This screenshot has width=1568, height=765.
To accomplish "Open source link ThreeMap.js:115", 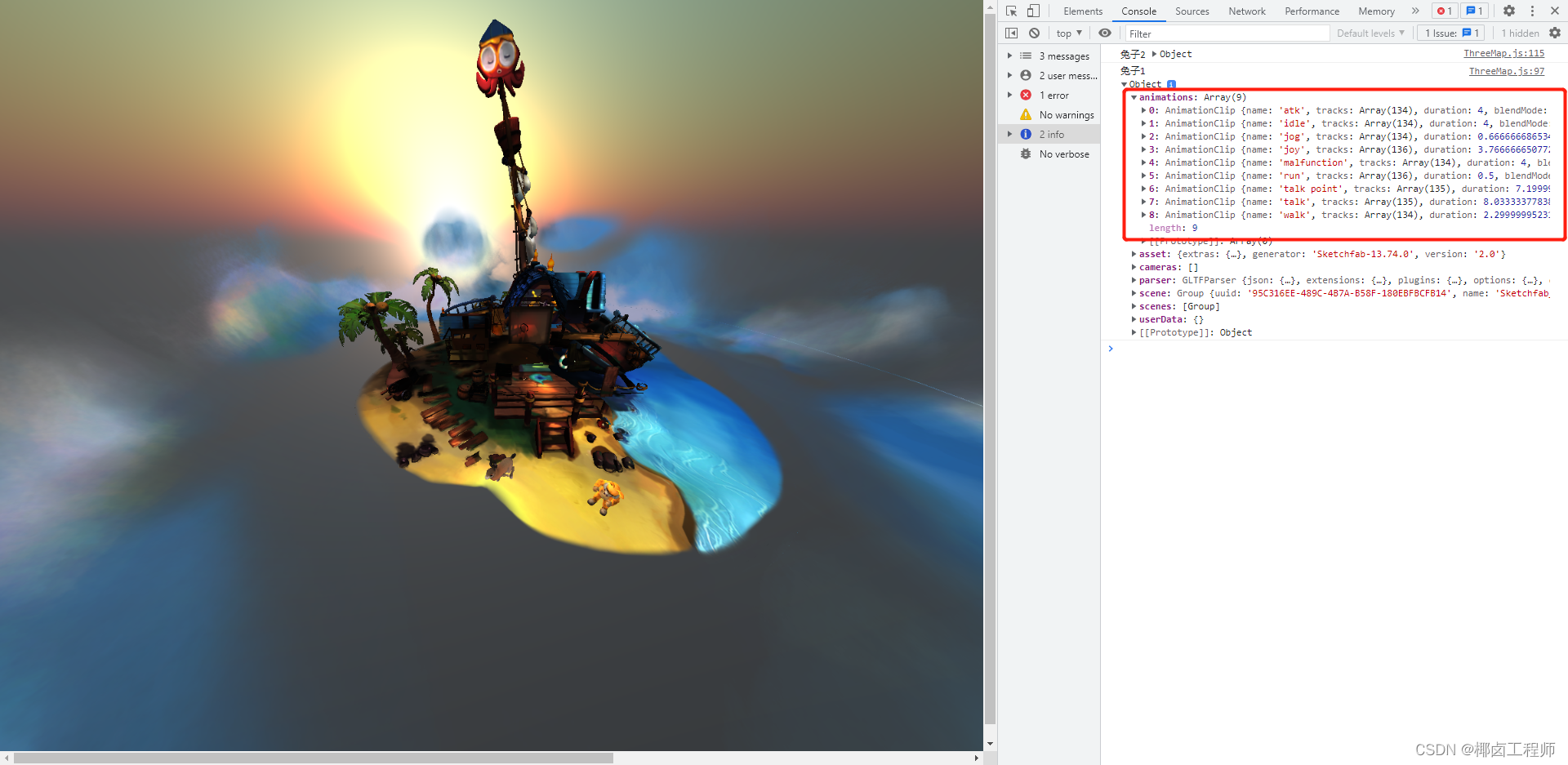I will point(1504,53).
